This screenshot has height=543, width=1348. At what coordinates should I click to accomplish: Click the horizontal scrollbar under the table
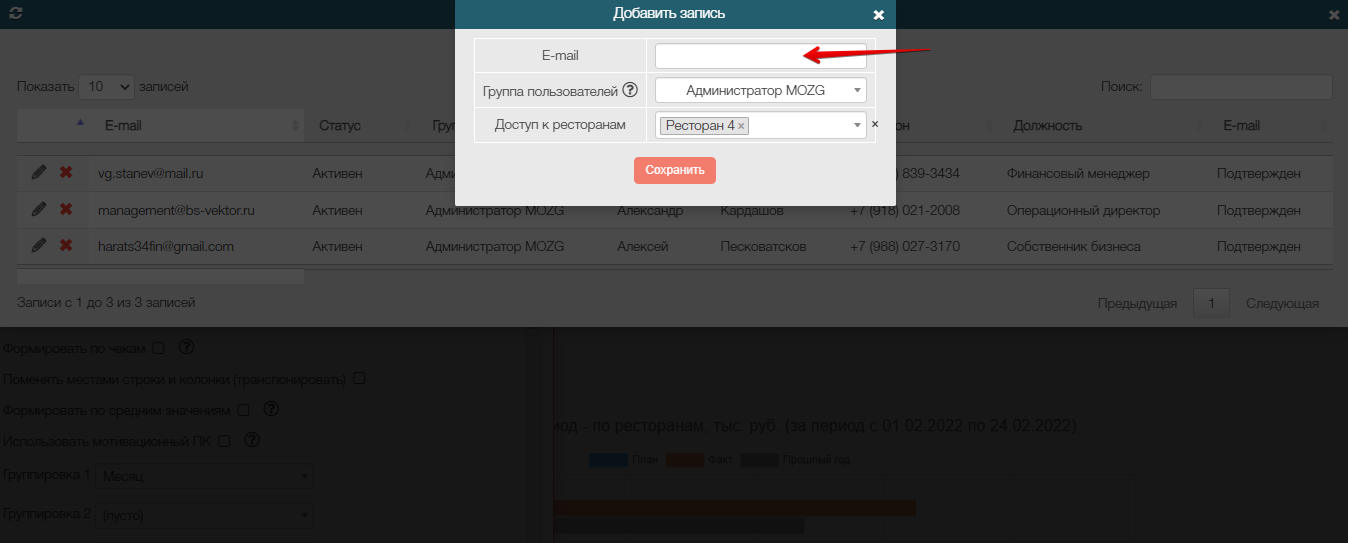pyautogui.click(x=160, y=276)
